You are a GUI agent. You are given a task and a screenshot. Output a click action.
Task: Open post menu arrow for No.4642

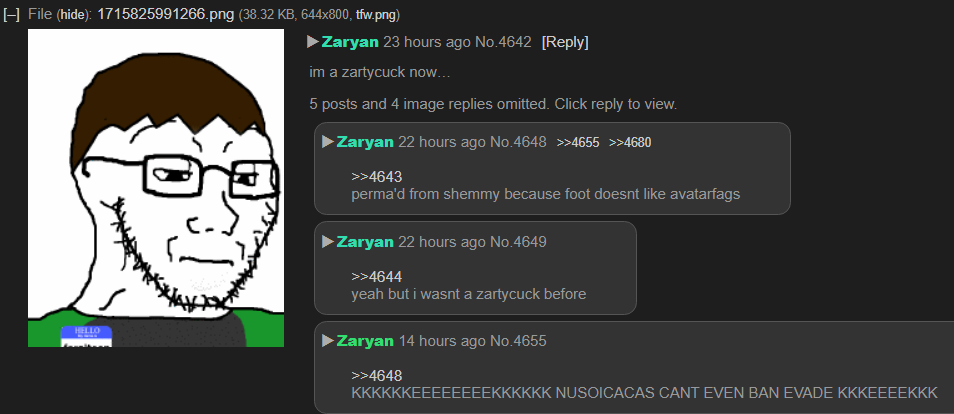point(313,42)
